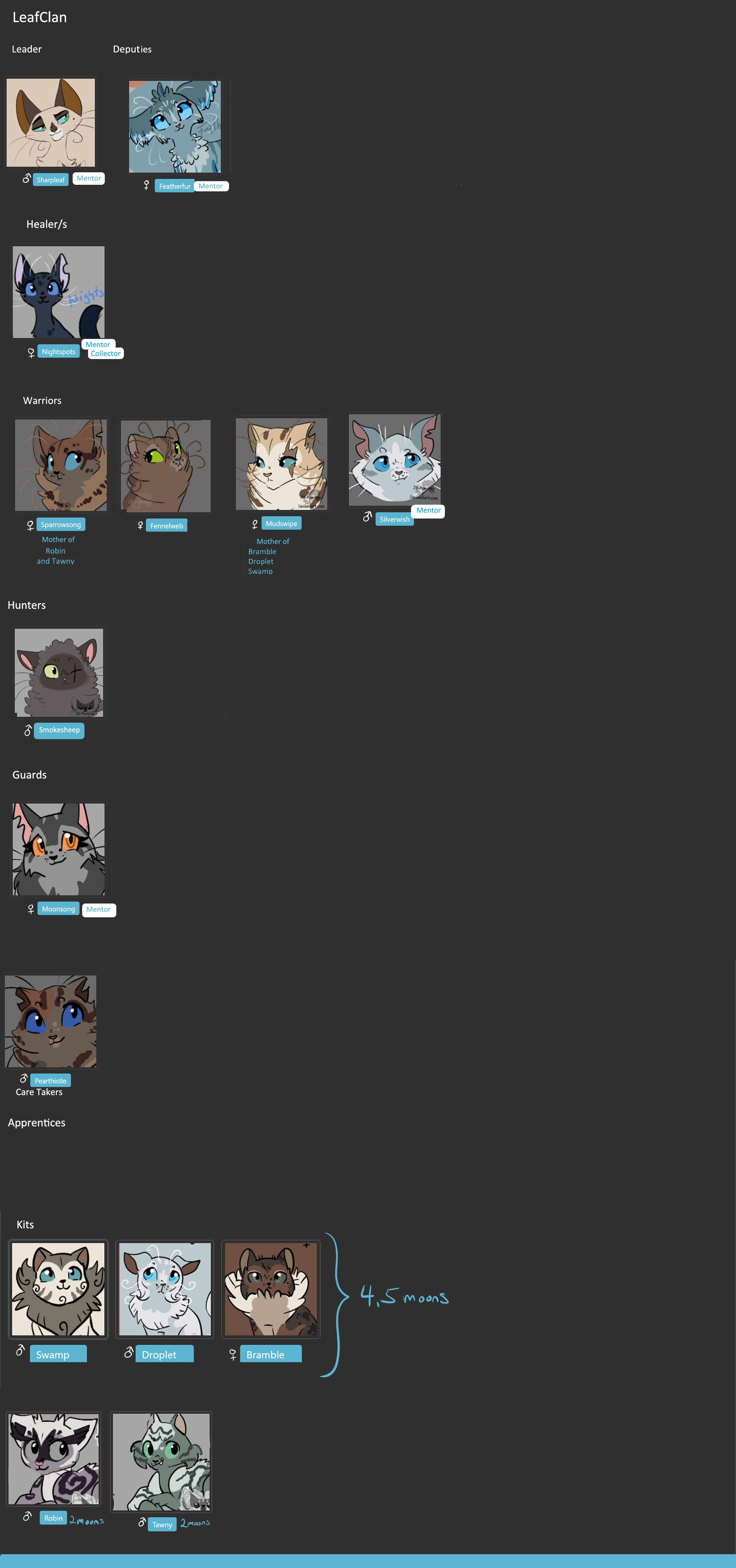Click the male symbol next to Smokesheep
736x1568 pixels.
[28, 731]
